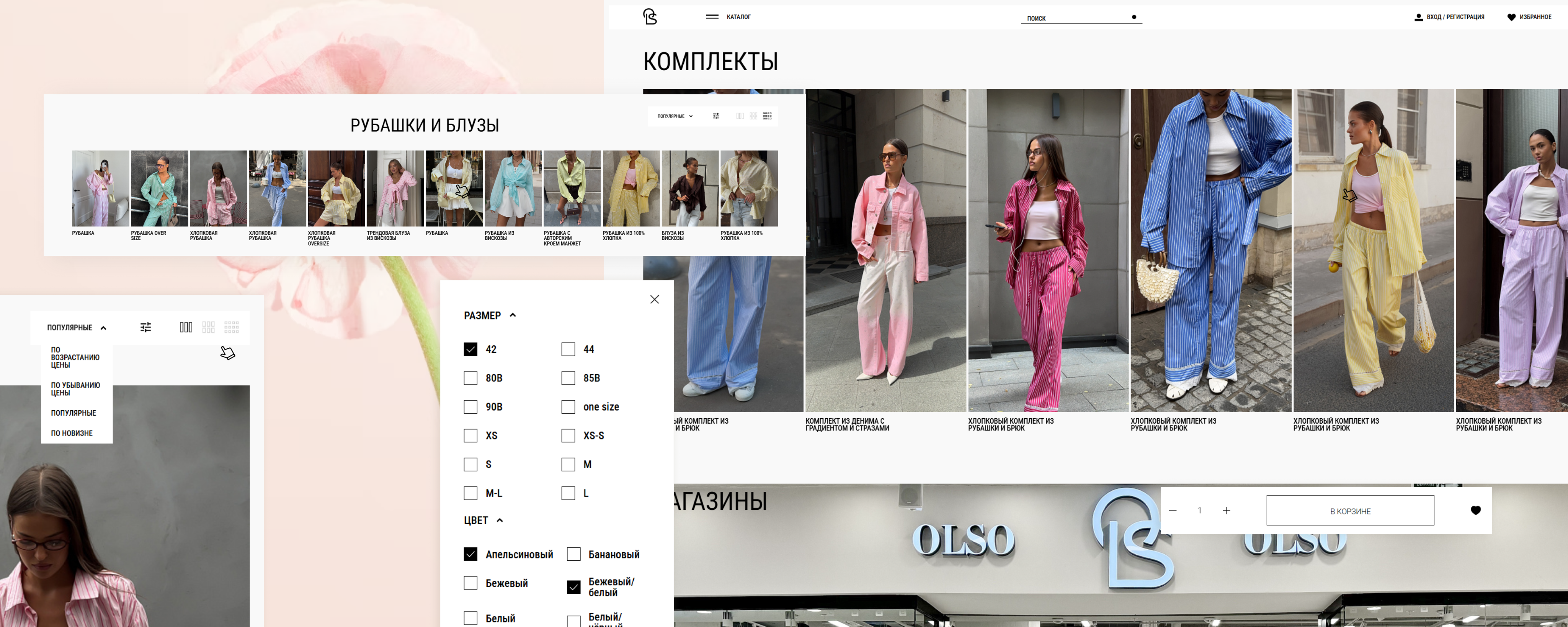This screenshot has height=627, width=1568.
Task: Collapse the Цвет filter section
Action: click(x=500, y=521)
